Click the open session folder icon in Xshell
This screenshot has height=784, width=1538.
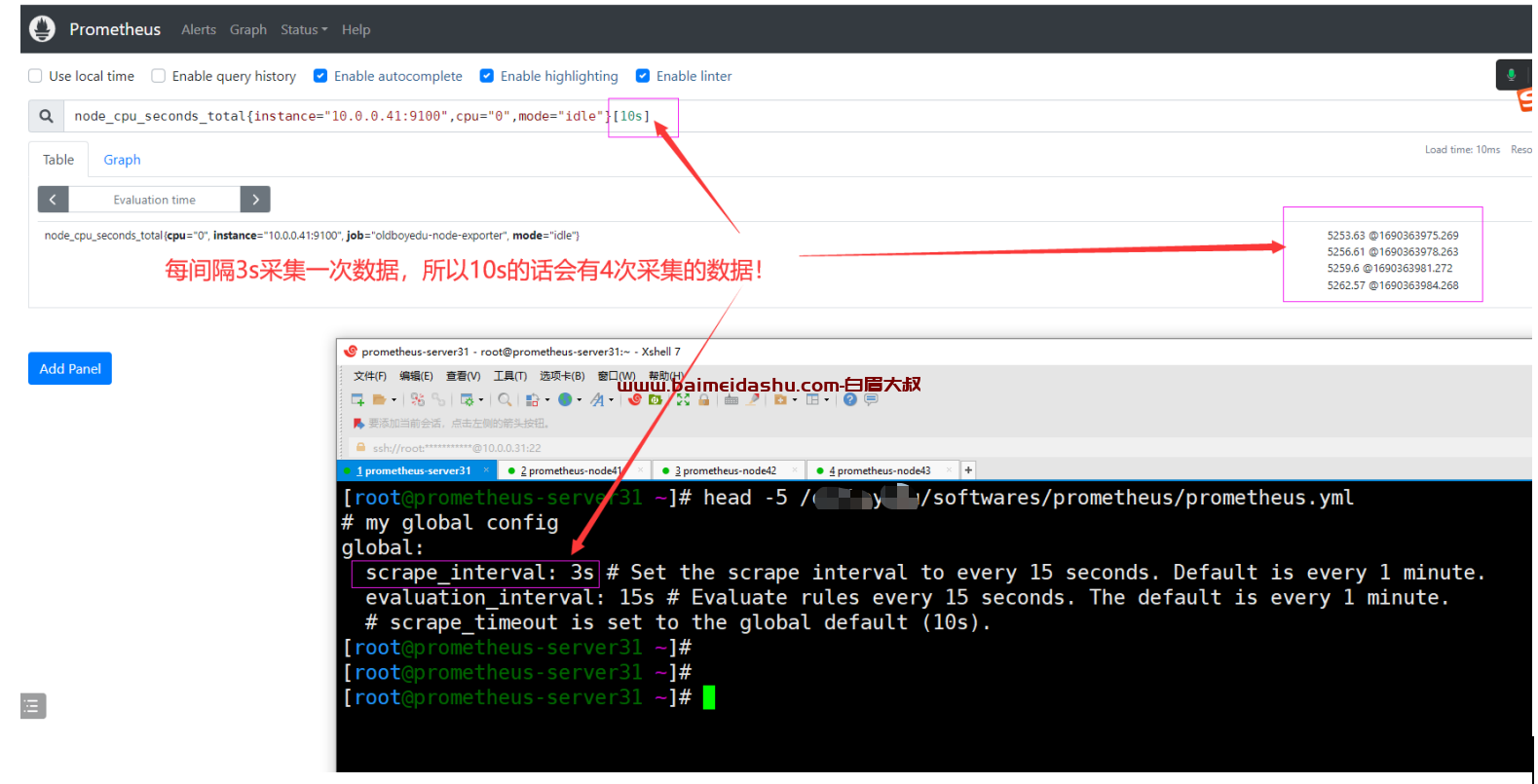click(379, 399)
